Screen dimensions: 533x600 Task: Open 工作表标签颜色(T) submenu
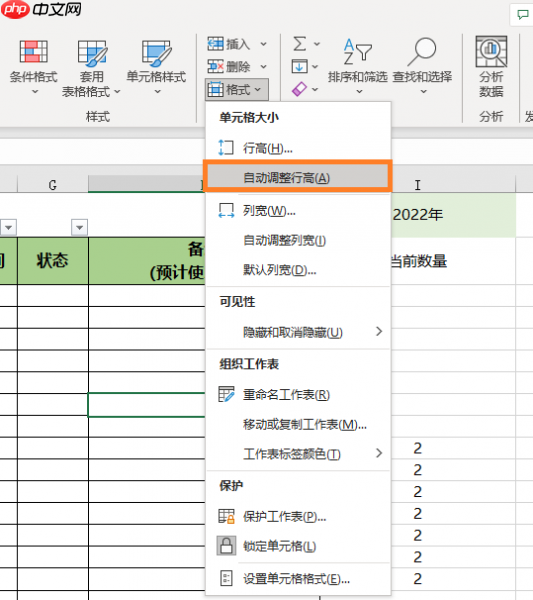298,454
